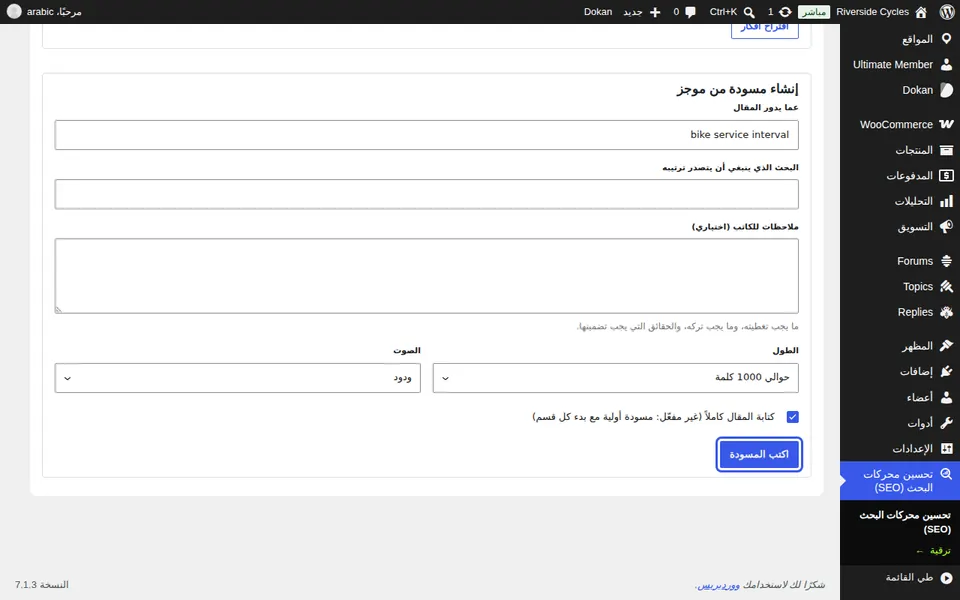The width and height of the screenshot is (960, 600).
Task: Click the Ctrl+K search shortcut text
Action: pyautogui.click(x=723, y=12)
